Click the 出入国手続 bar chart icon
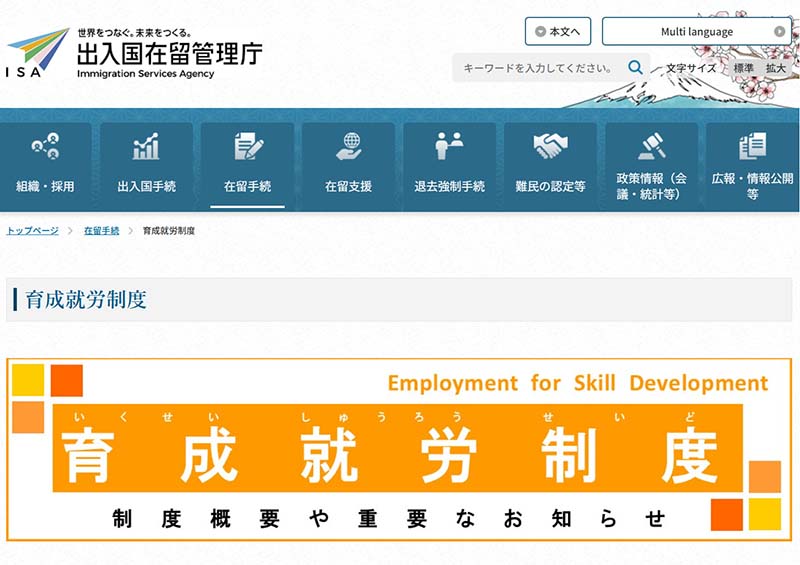 (x=146, y=147)
